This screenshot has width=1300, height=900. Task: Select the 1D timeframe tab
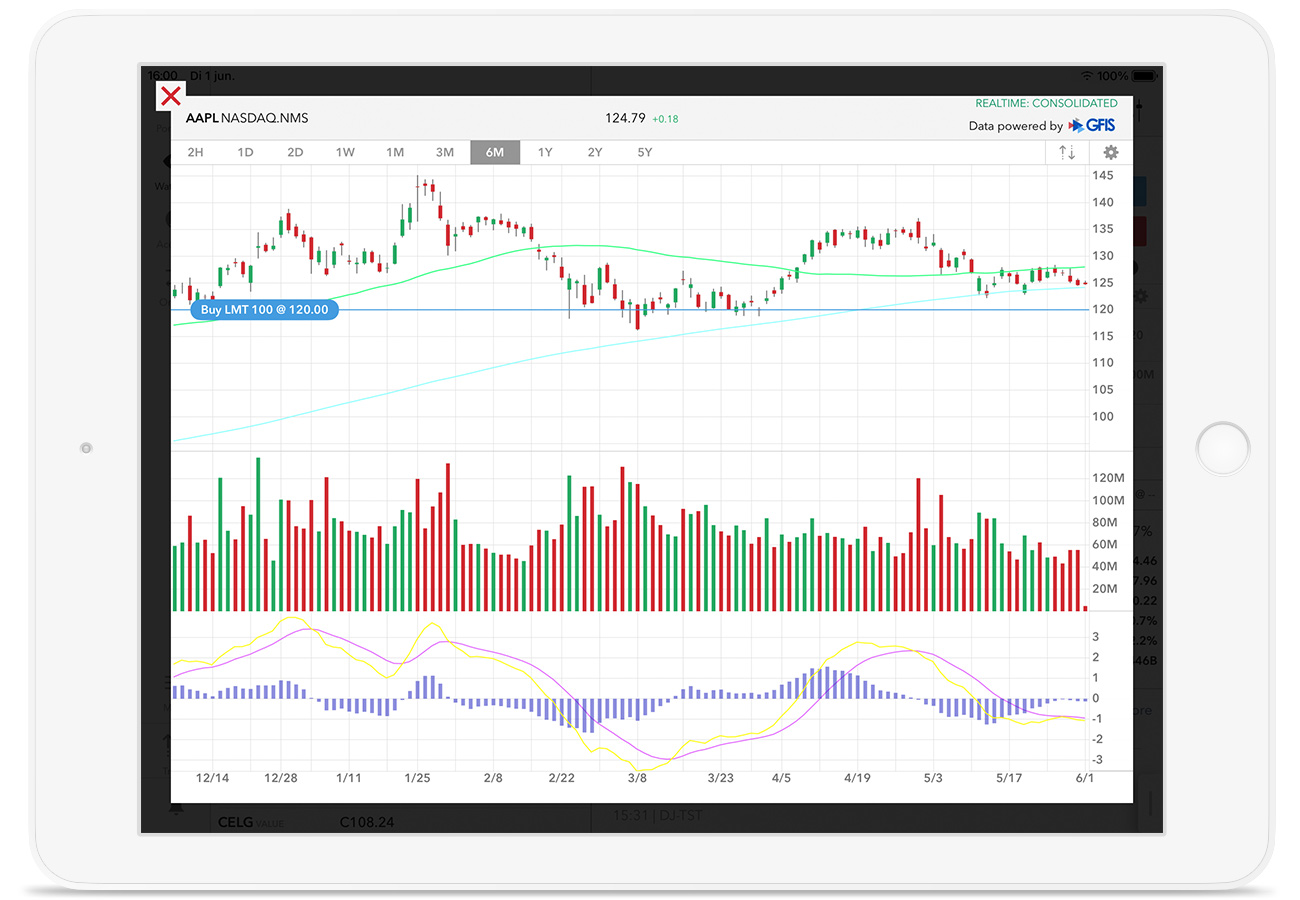245,152
